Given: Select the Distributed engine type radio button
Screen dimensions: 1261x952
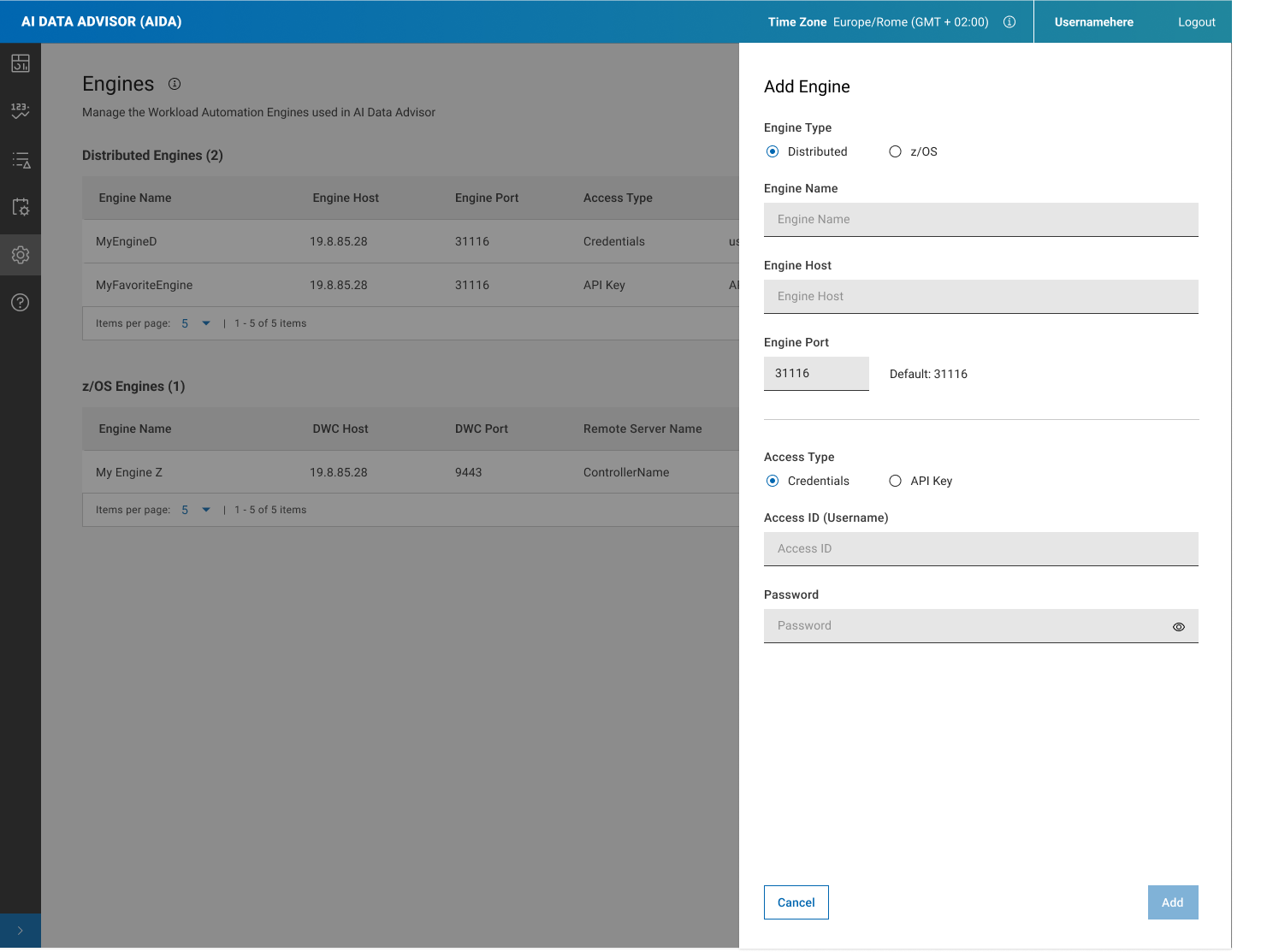Looking at the screenshot, I should click(773, 151).
